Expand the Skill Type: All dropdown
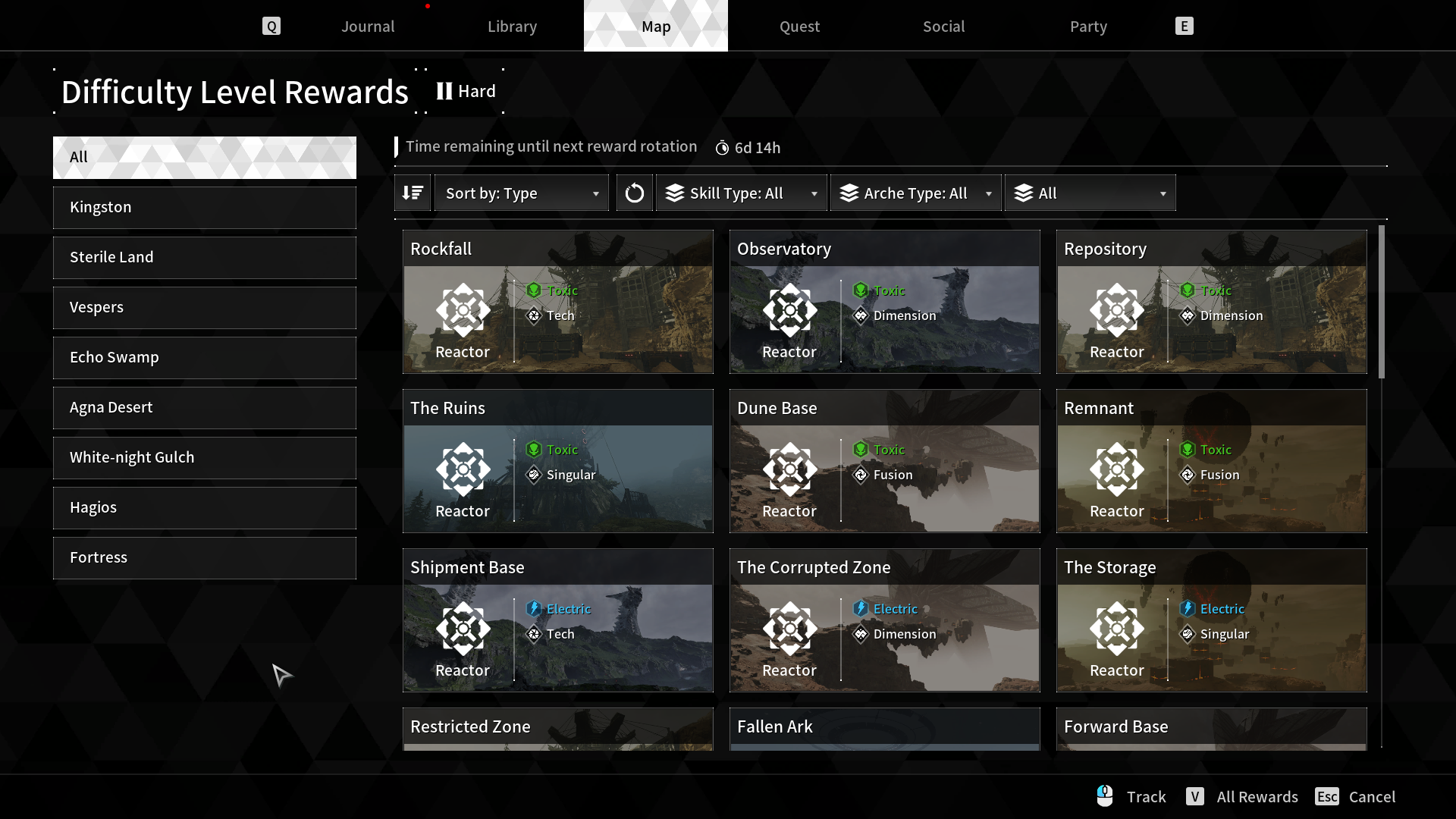The height and width of the screenshot is (819, 1456). [741, 193]
